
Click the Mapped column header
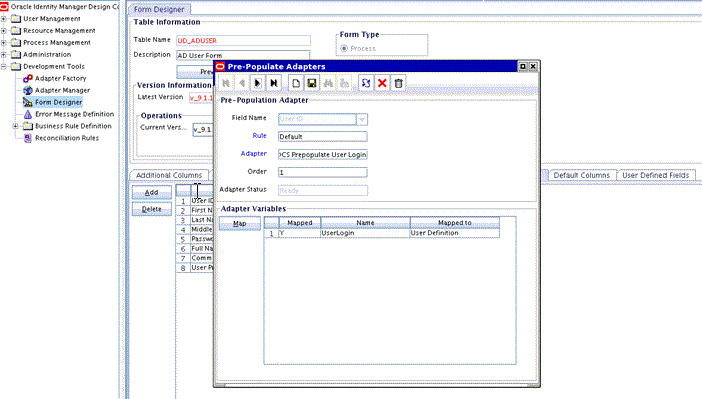[300, 223]
